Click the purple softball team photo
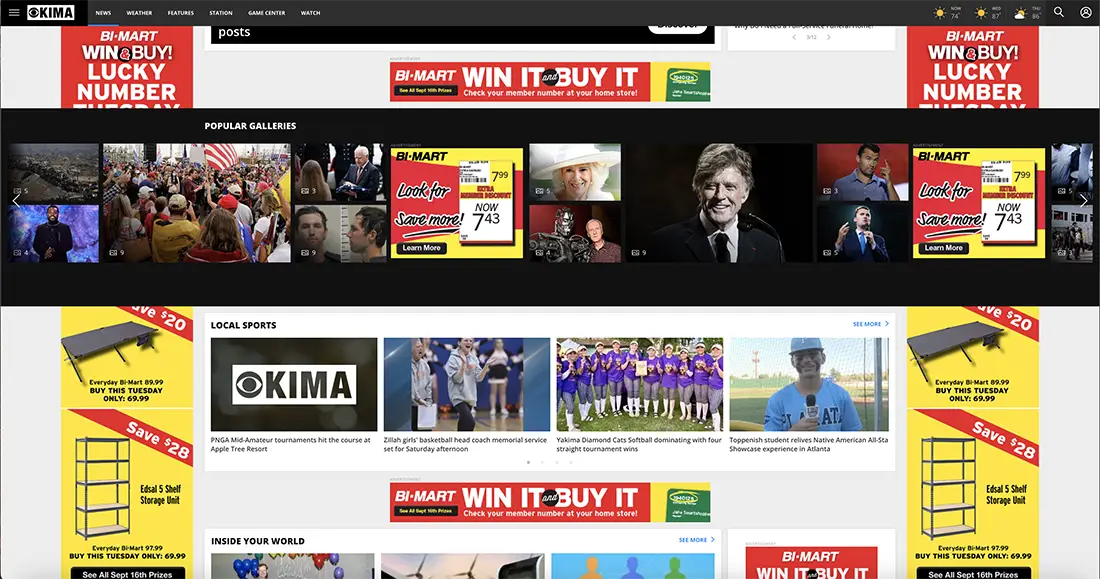 click(x=640, y=385)
